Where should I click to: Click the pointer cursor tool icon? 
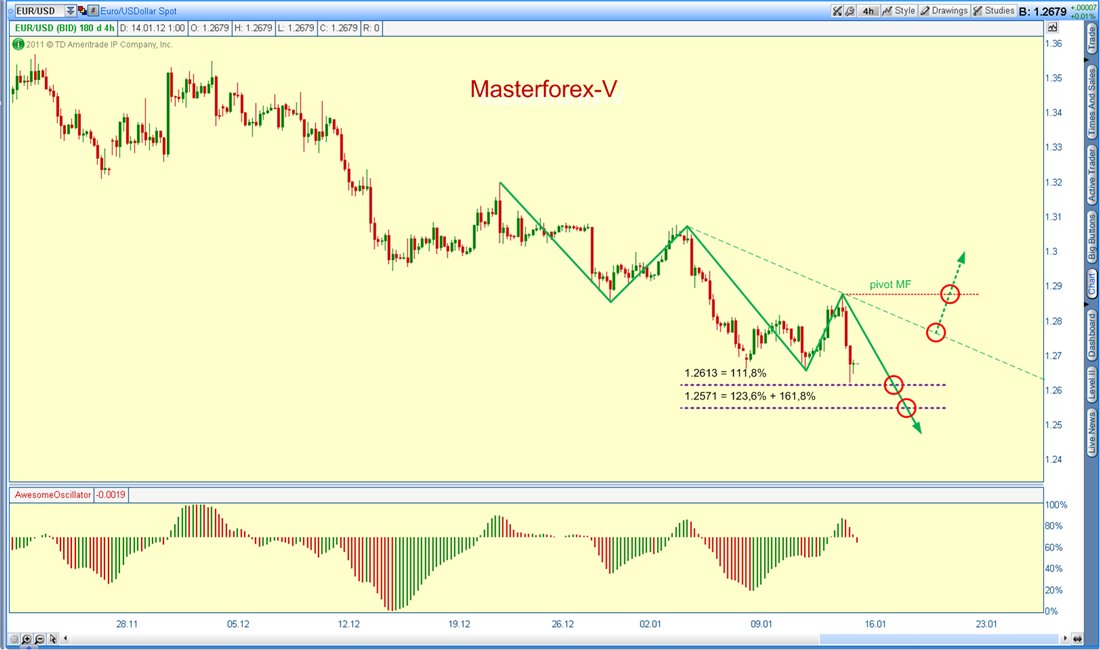pos(53,639)
